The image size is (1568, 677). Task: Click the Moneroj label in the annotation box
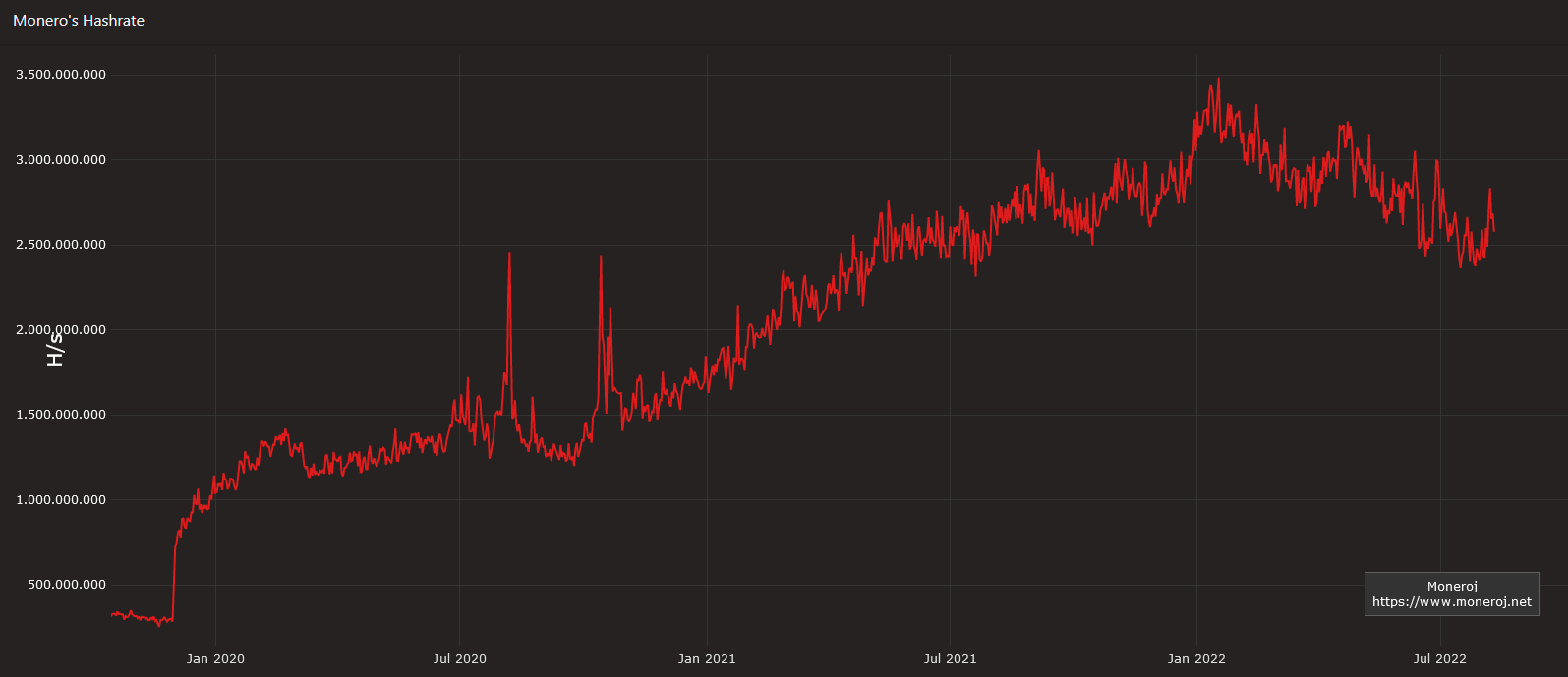click(x=1452, y=587)
